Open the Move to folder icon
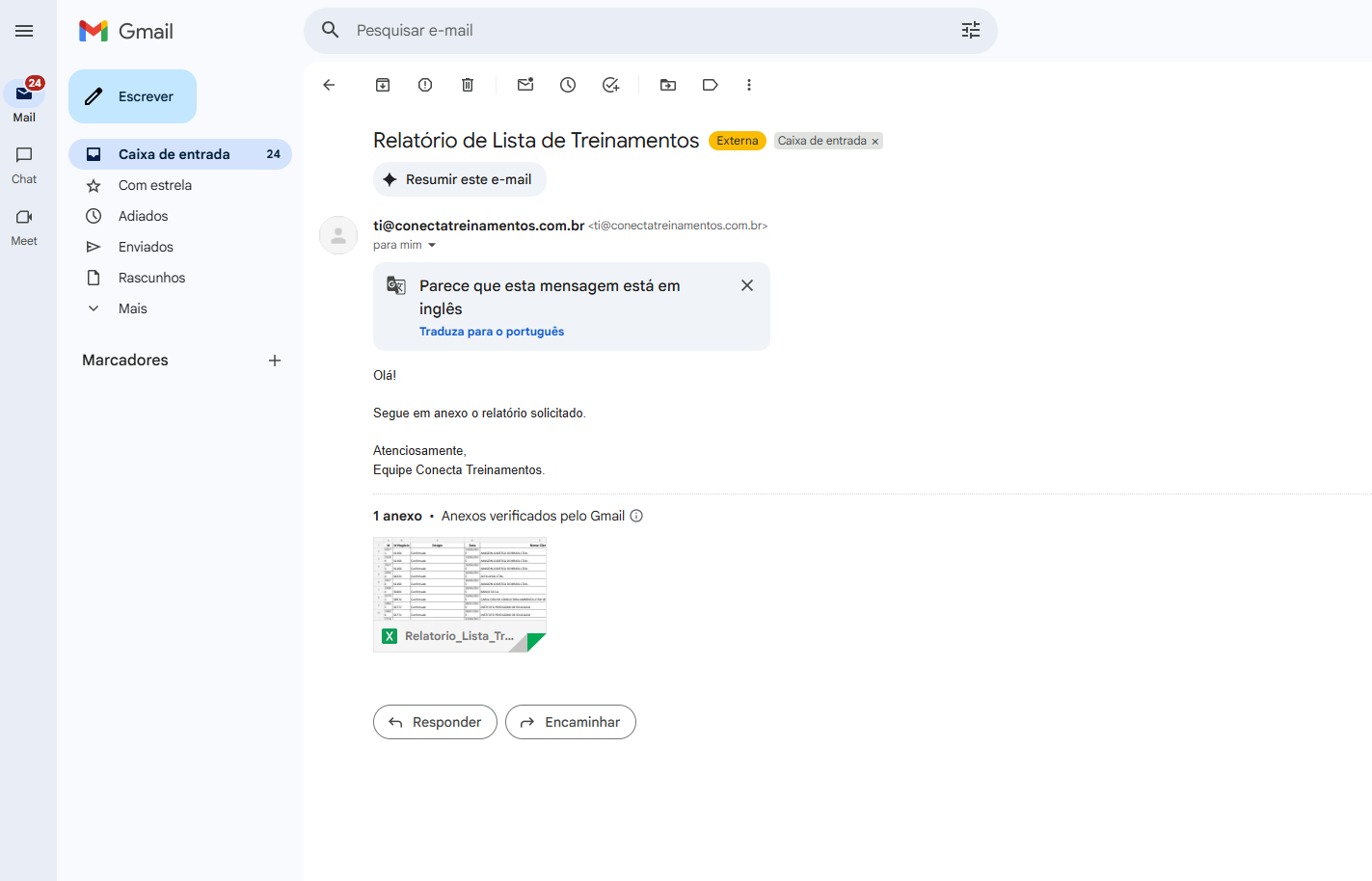This screenshot has width=1372, height=881. click(x=668, y=85)
